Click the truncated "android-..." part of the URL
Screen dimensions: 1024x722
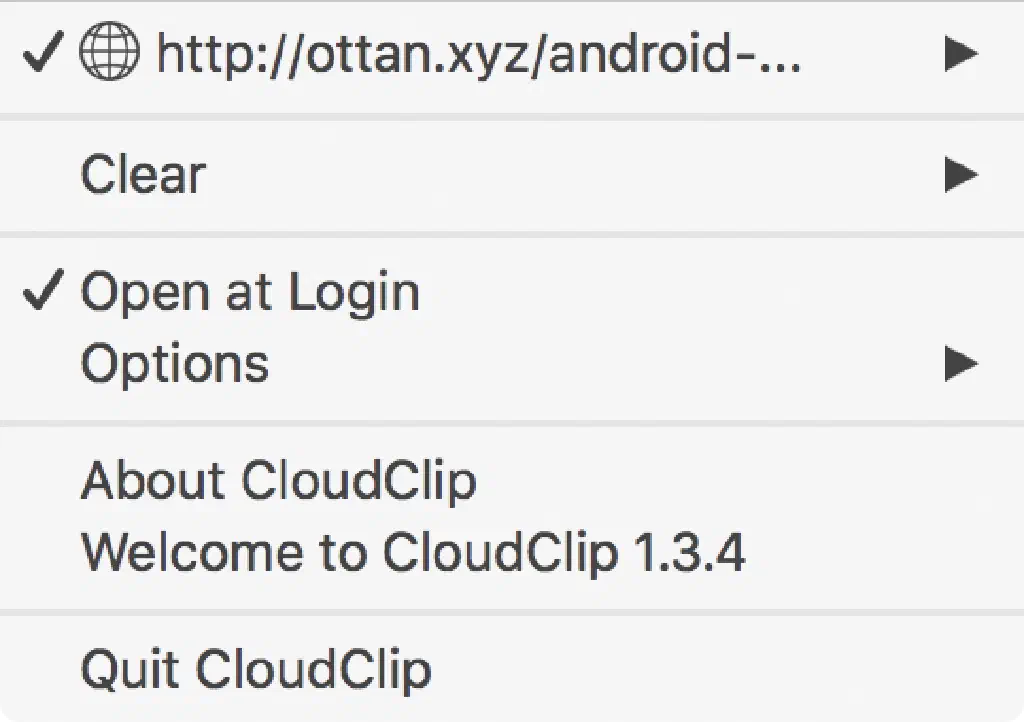coord(690,54)
